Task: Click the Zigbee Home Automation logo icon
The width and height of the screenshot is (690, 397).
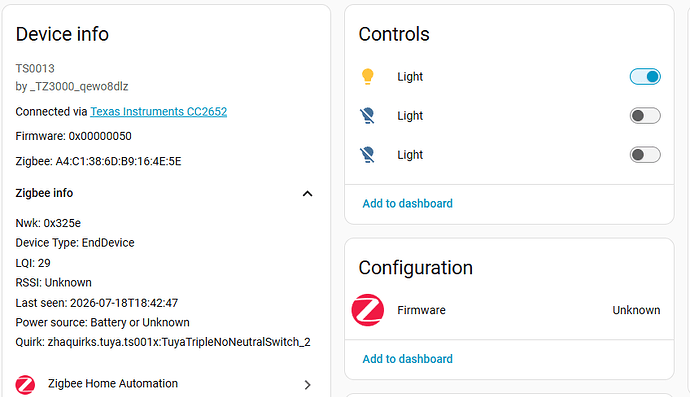Action: (25, 385)
